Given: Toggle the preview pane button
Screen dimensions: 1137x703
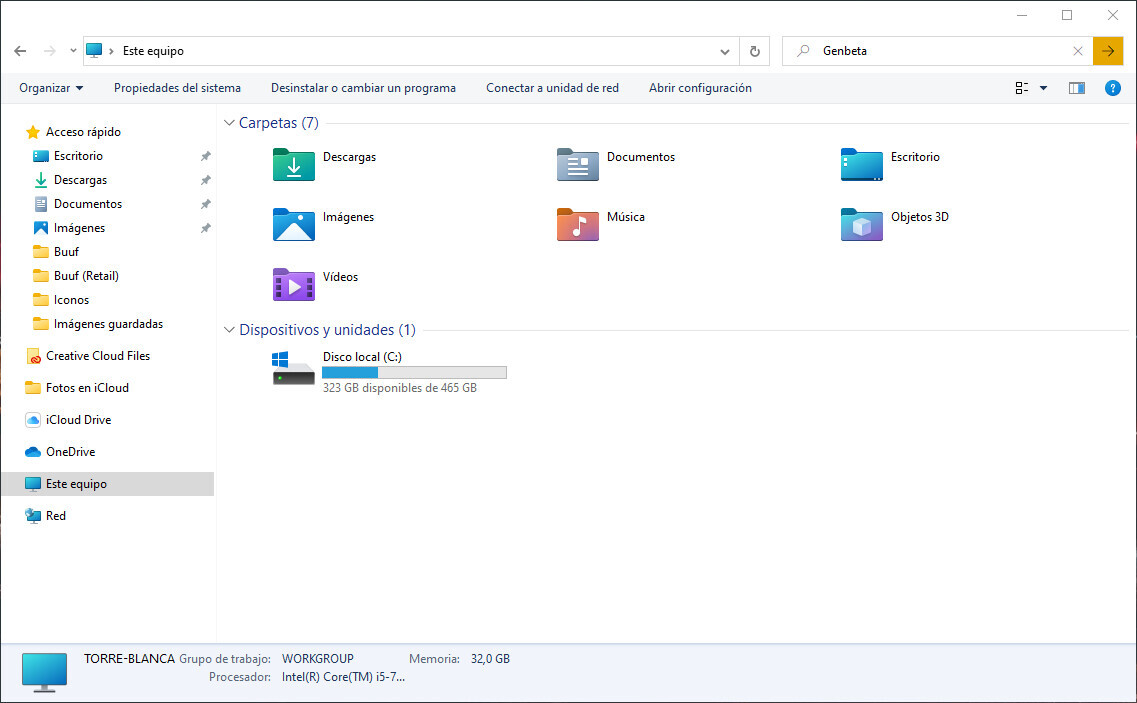Looking at the screenshot, I should point(1076,88).
